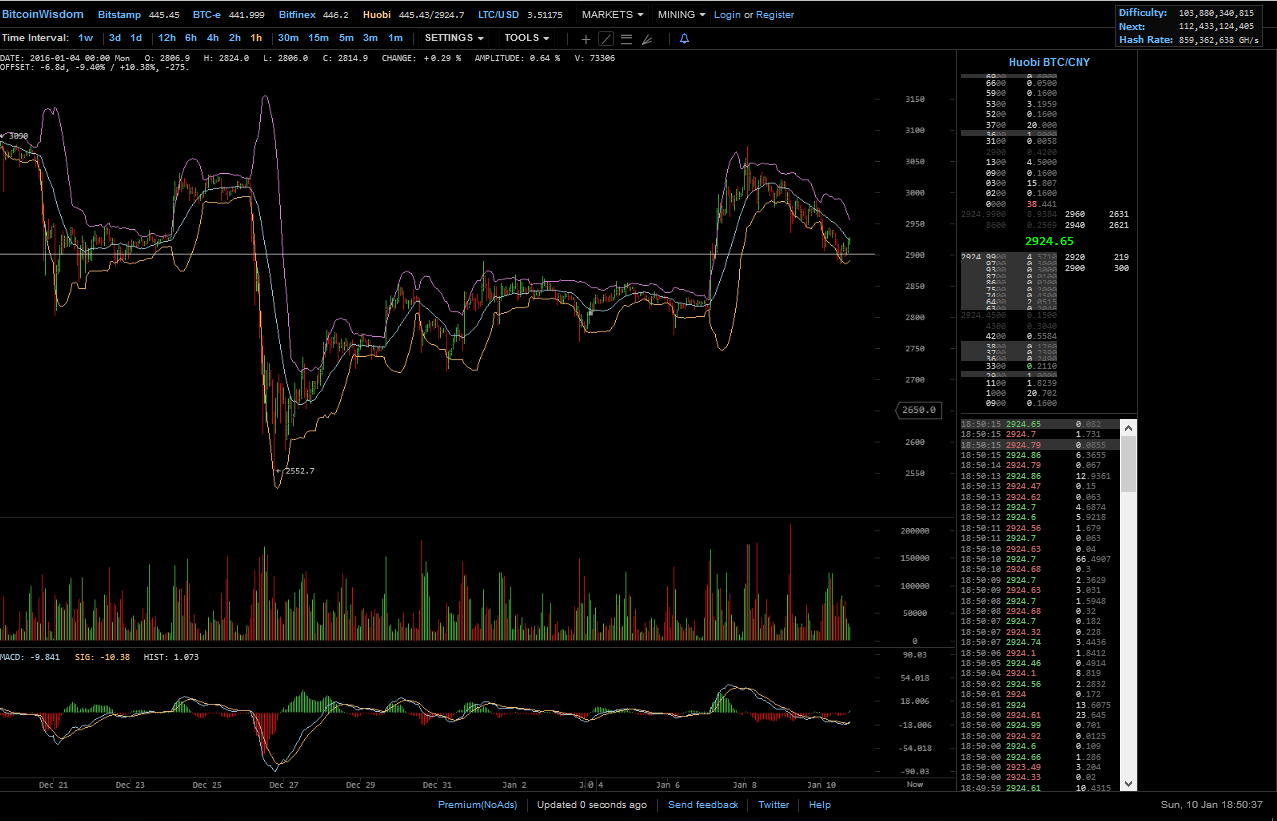This screenshot has width=1277, height=821.
Task: Click the alert bell icon
Action: 684,39
